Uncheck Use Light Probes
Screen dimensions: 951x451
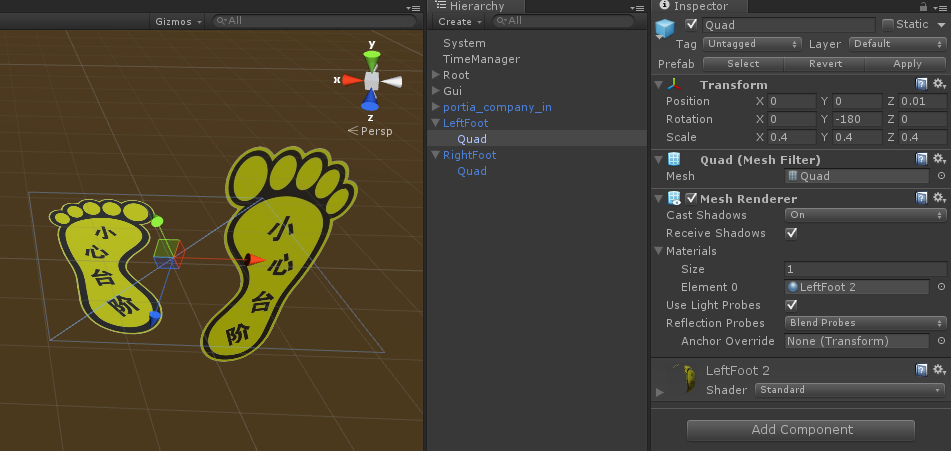point(791,305)
